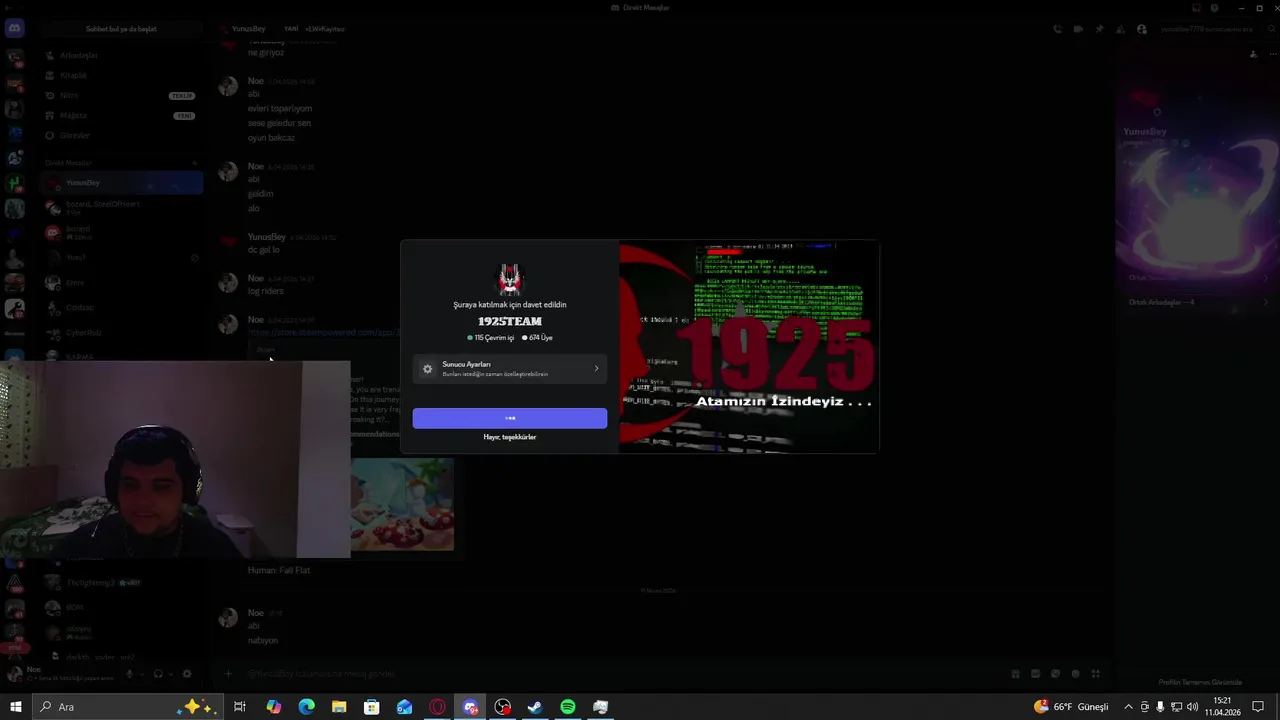Open apps icon in message bar
The image size is (1280, 720).
1095,674
